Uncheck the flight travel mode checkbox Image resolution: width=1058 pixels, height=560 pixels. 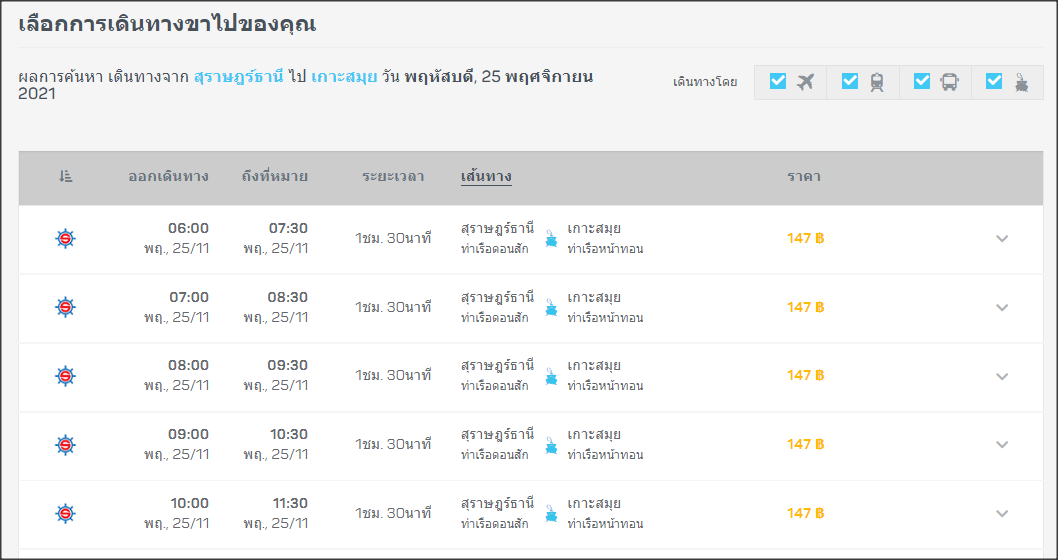(x=778, y=81)
